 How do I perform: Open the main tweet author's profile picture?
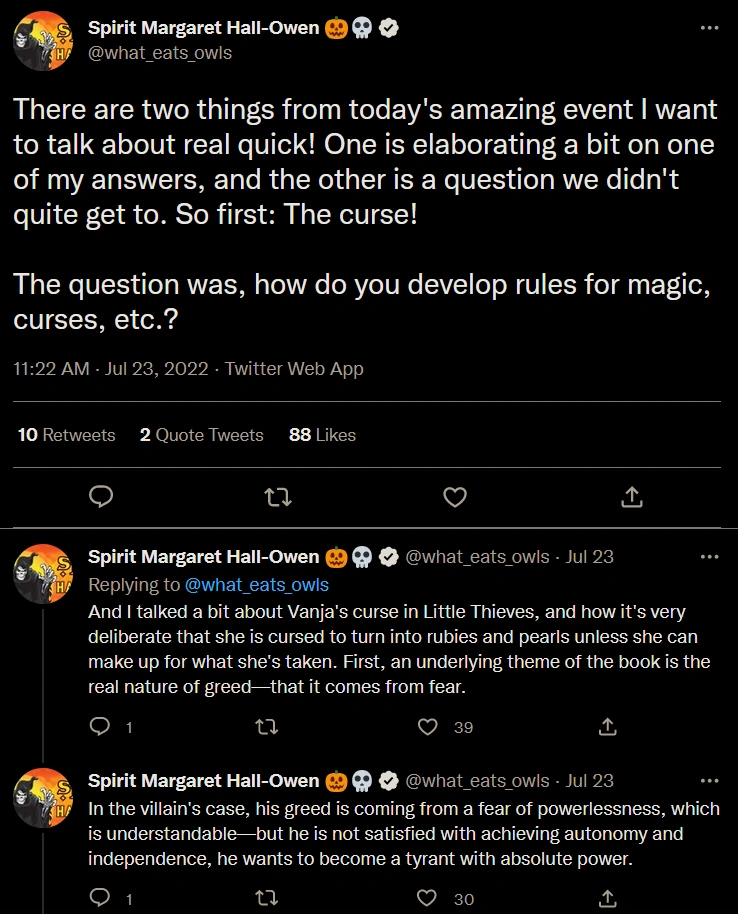(41, 40)
